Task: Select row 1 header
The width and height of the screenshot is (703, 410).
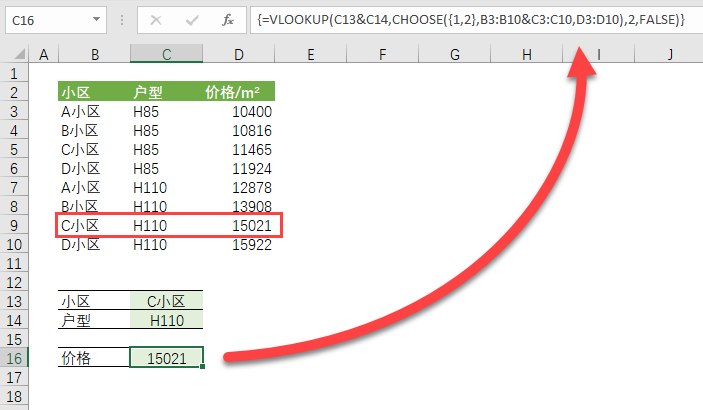Action: (x=14, y=73)
